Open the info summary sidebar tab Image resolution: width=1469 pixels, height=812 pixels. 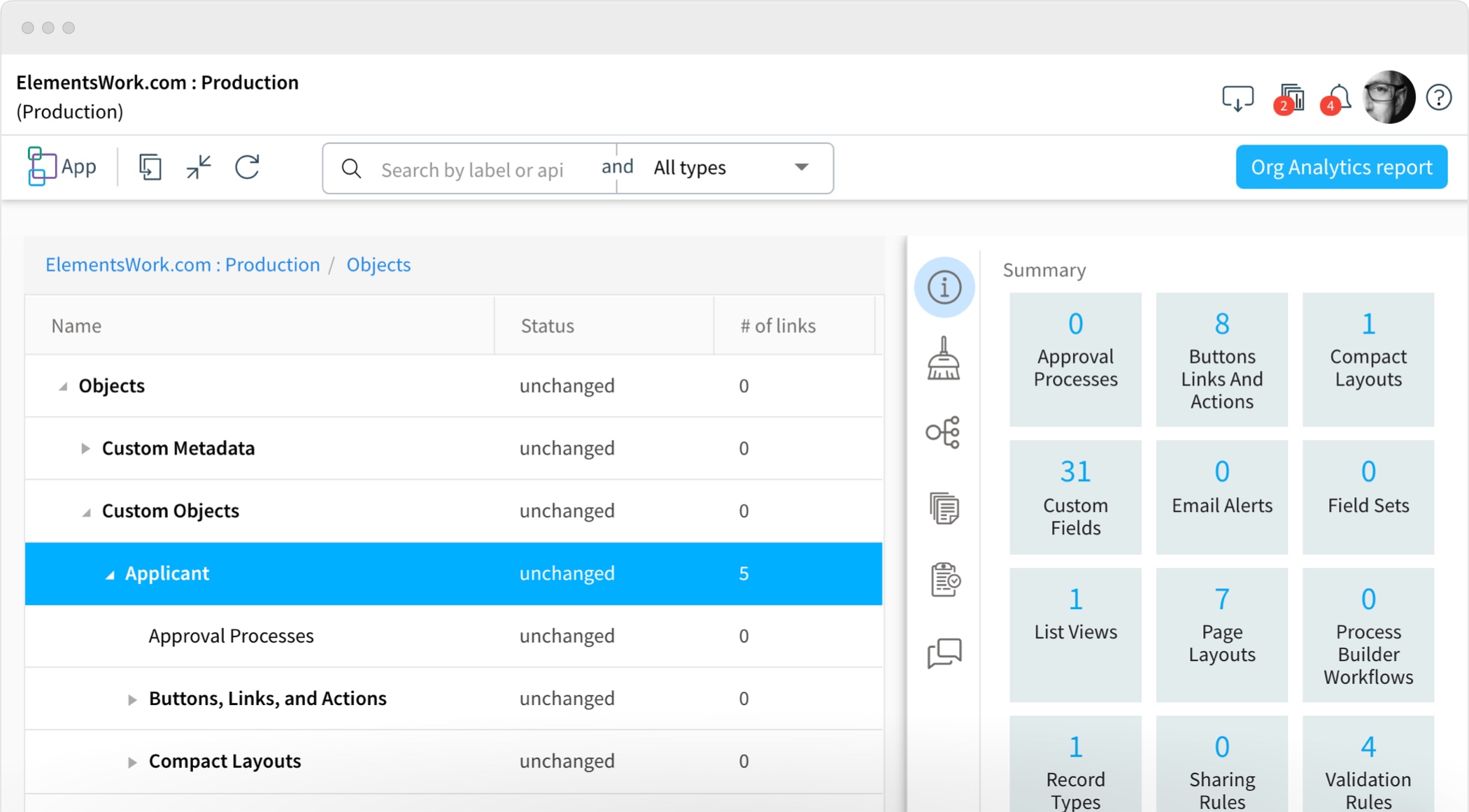944,287
